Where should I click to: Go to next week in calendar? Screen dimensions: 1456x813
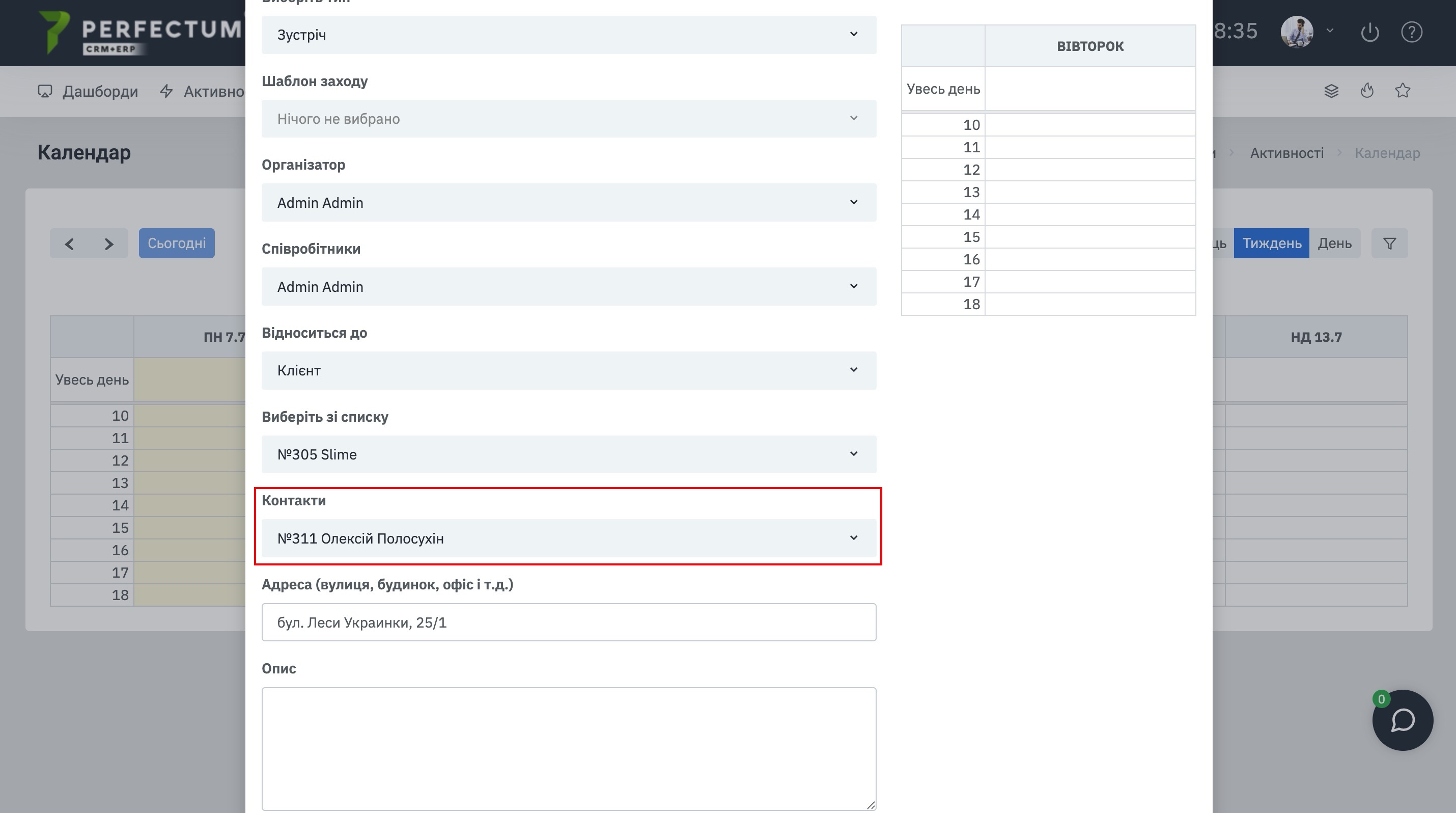click(x=109, y=243)
